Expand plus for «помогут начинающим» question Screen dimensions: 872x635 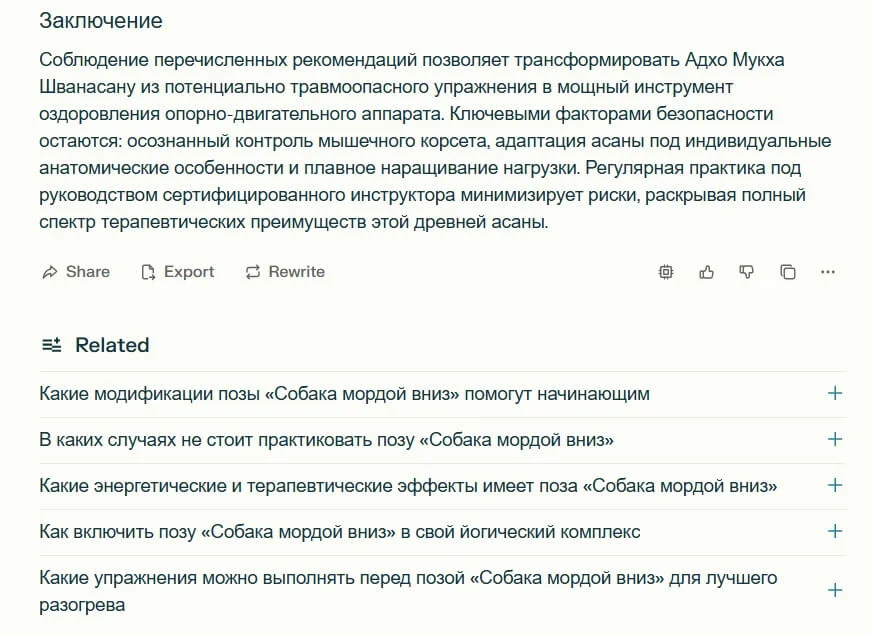(x=835, y=393)
